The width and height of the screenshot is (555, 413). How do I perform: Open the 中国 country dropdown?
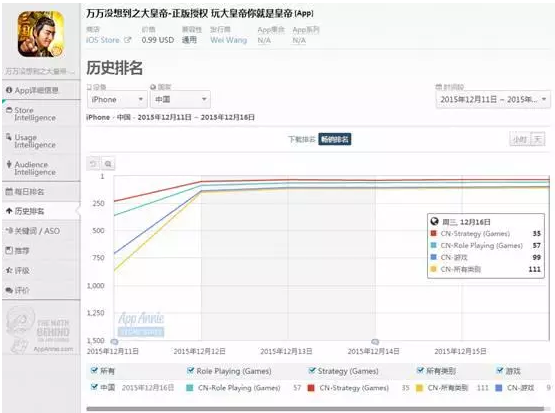click(180, 99)
